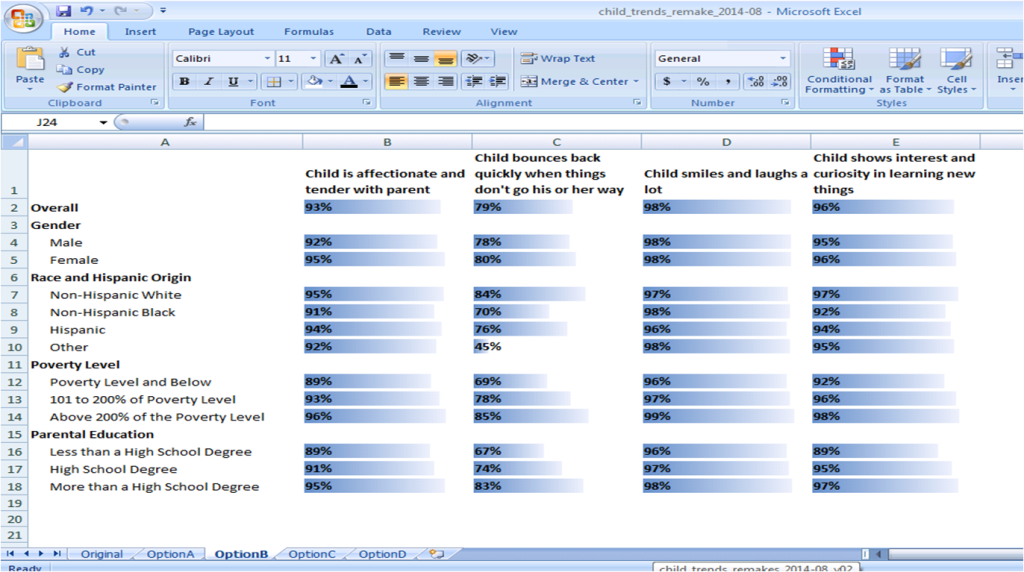
Task: Decrease the cell indent
Action: pyautogui.click(x=473, y=82)
